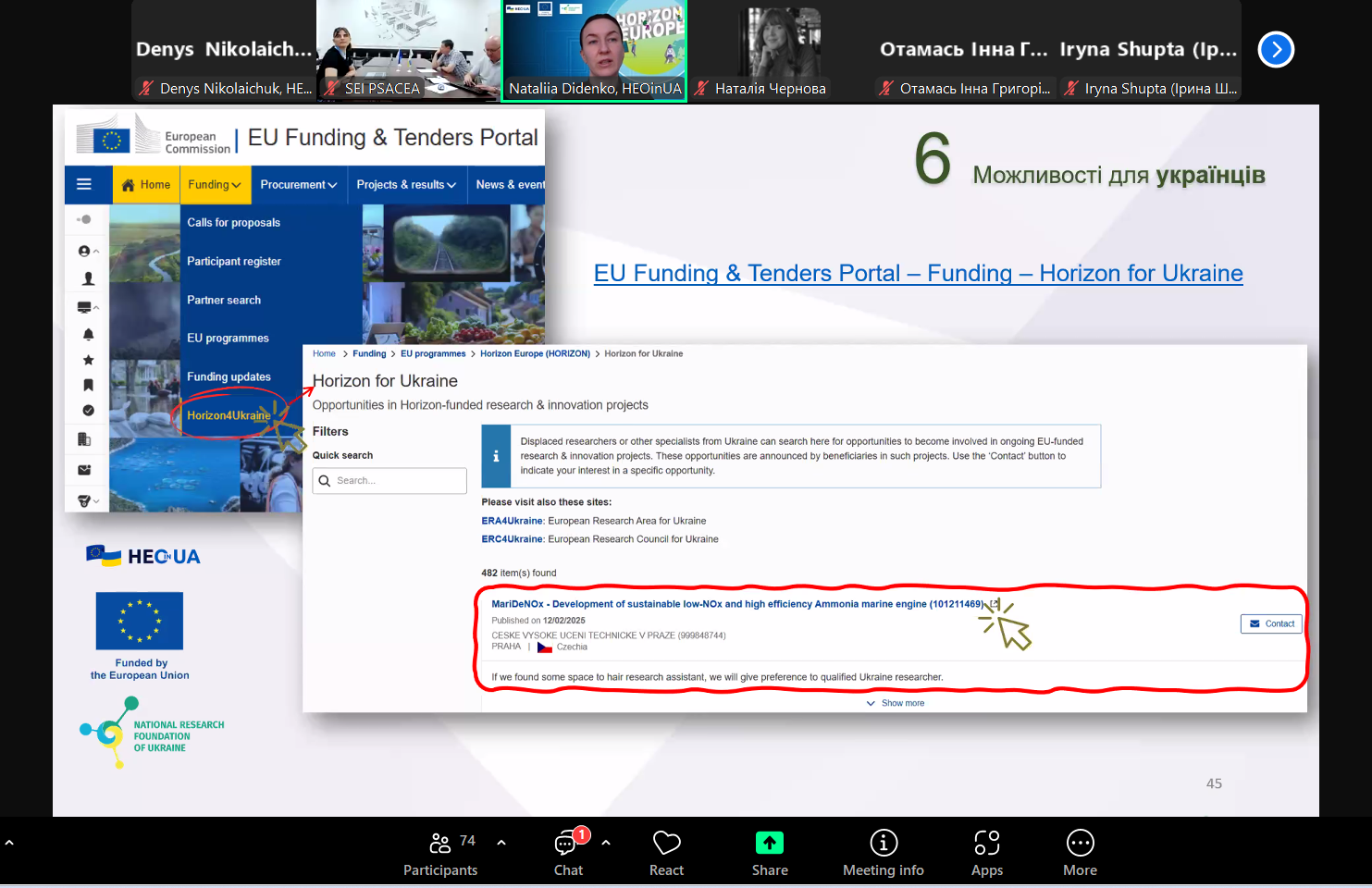This screenshot has height=888, width=1372.
Task: Click the National Research Foundation logo
Action: (153, 733)
